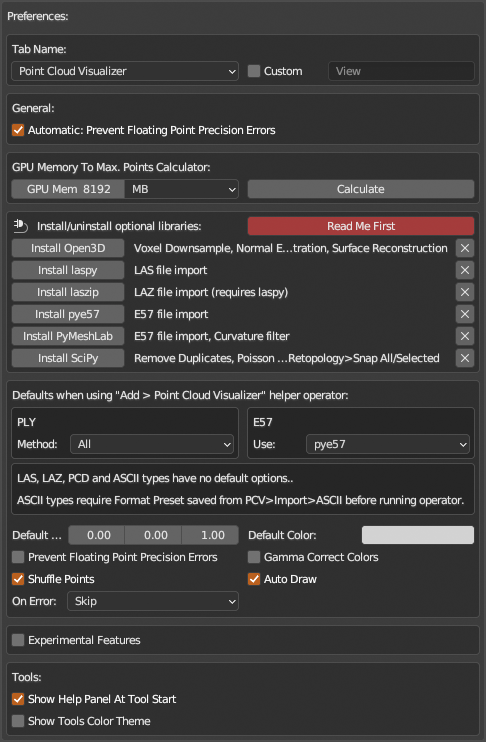Viewport: 486px width, 742px height.
Task: Click the LAS, LAZ, PCD and ASCII note
Action: click(155, 478)
